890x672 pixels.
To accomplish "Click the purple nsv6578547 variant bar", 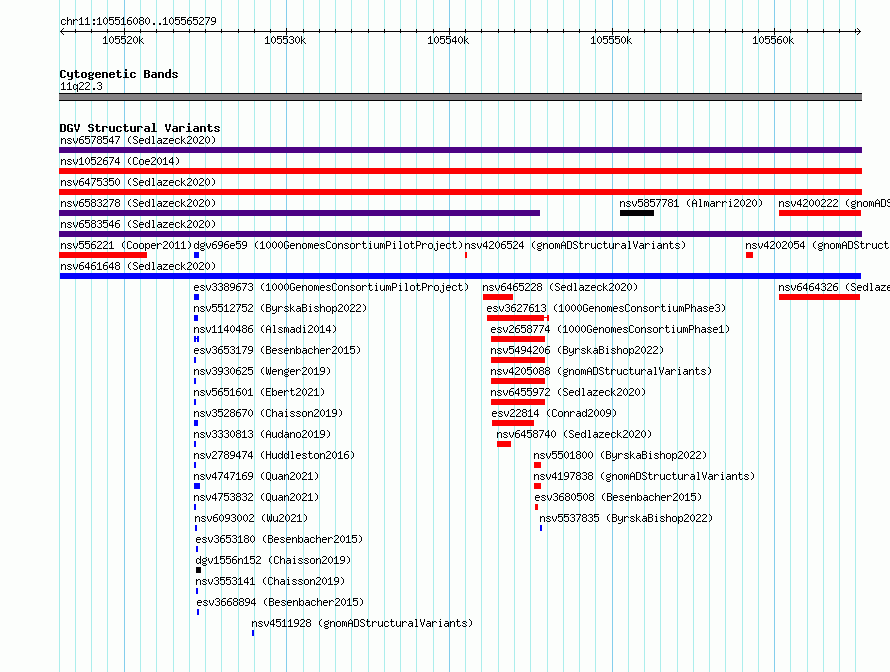I will tap(460, 150).
